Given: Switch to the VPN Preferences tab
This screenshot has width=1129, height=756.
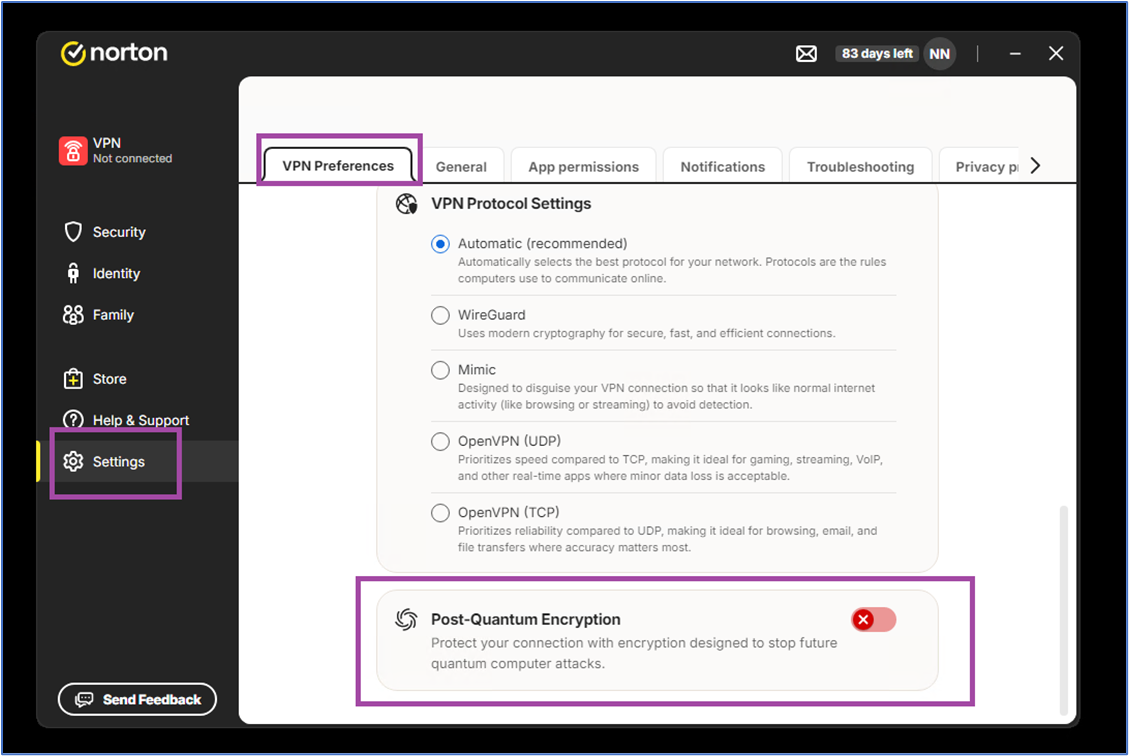Looking at the screenshot, I should pyautogui.click(x=338, y=166).
